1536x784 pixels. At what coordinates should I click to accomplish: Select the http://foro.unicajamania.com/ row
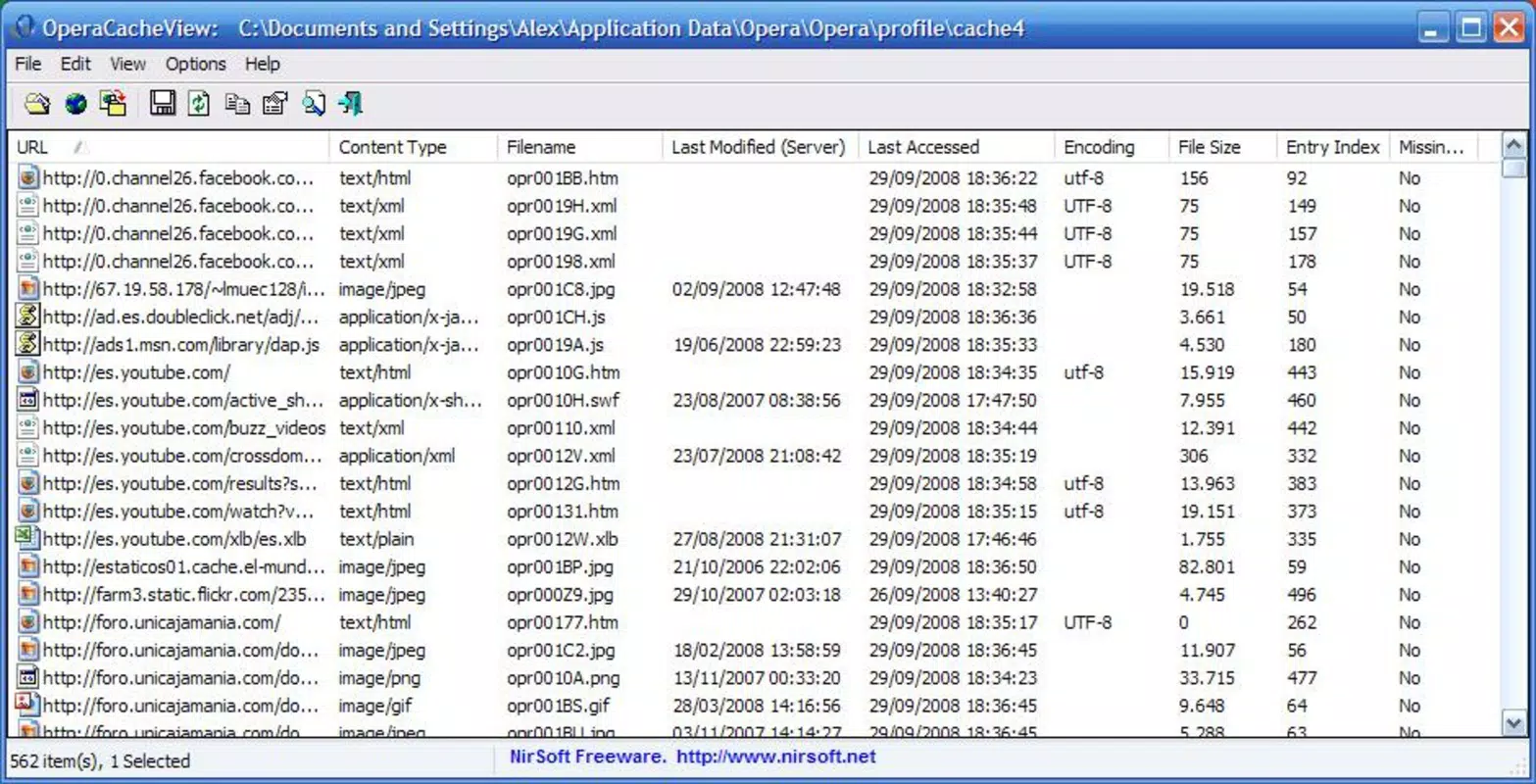pos(755,622)
